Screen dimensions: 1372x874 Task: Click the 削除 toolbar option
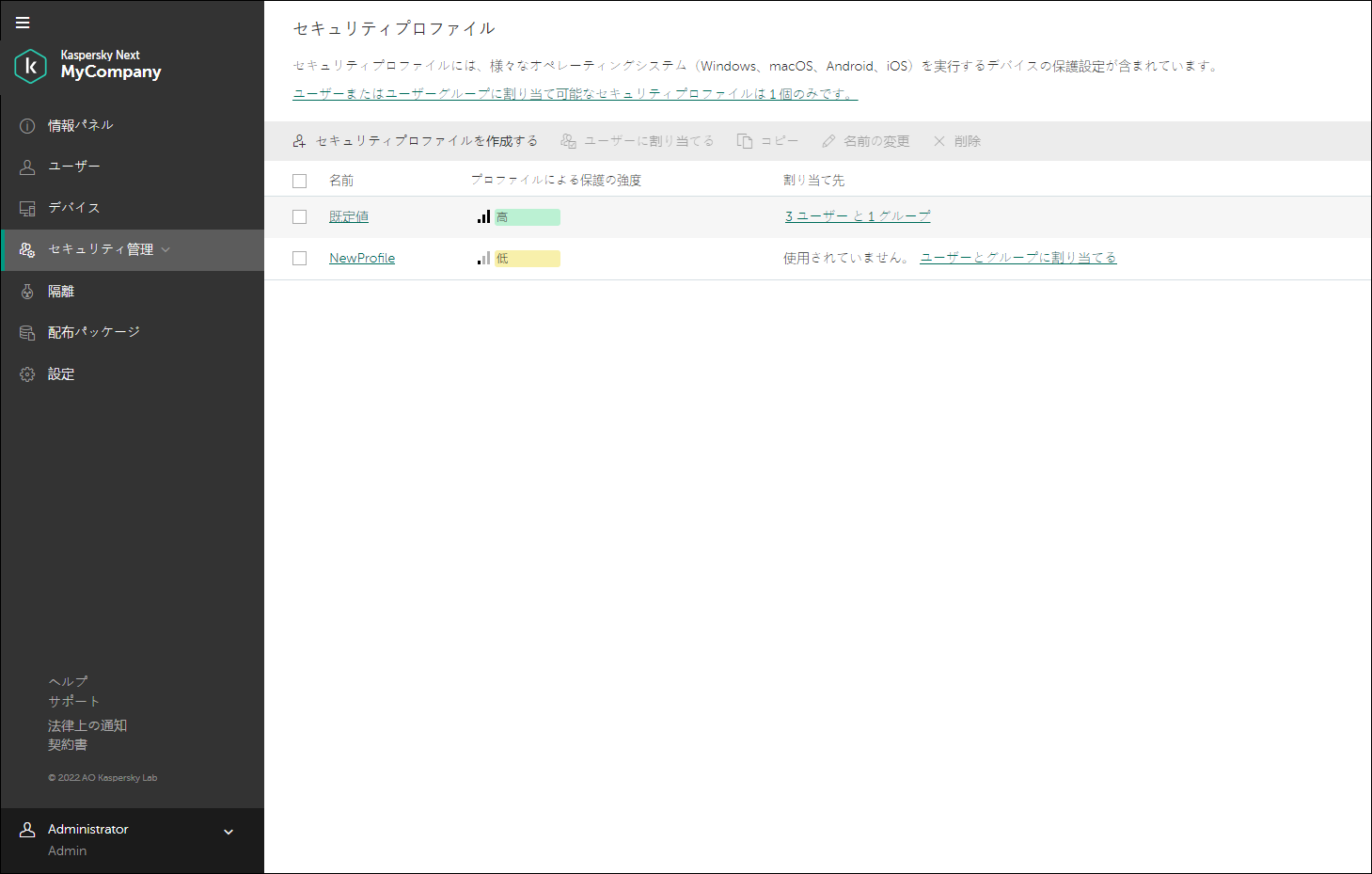(x=956, y=140)
